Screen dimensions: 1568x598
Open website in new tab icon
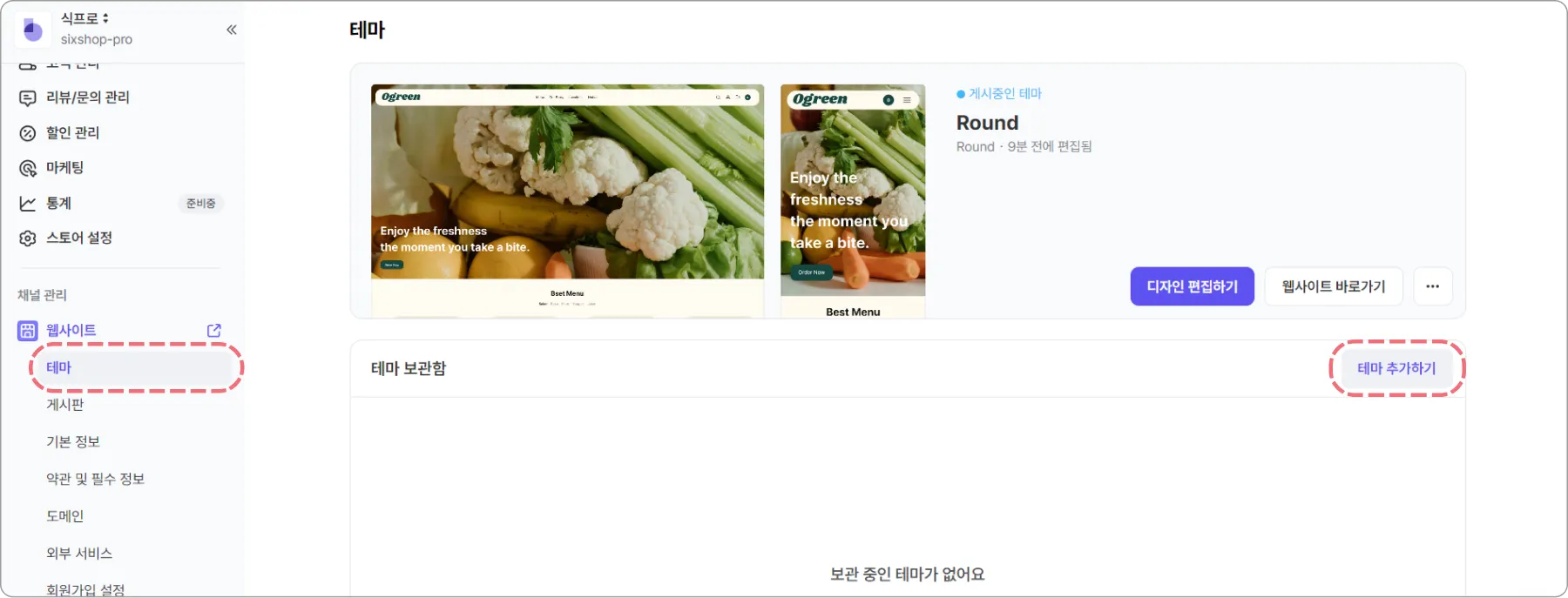pyautogui.click(x=214, y=331)
